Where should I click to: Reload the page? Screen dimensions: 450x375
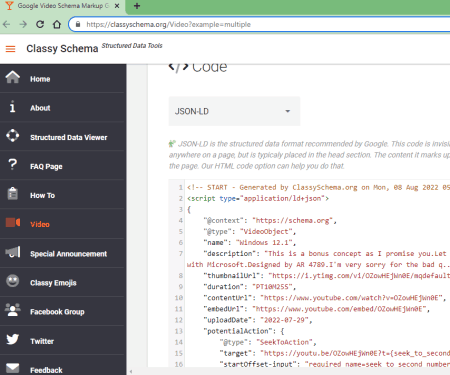click(x=40, y=24)
